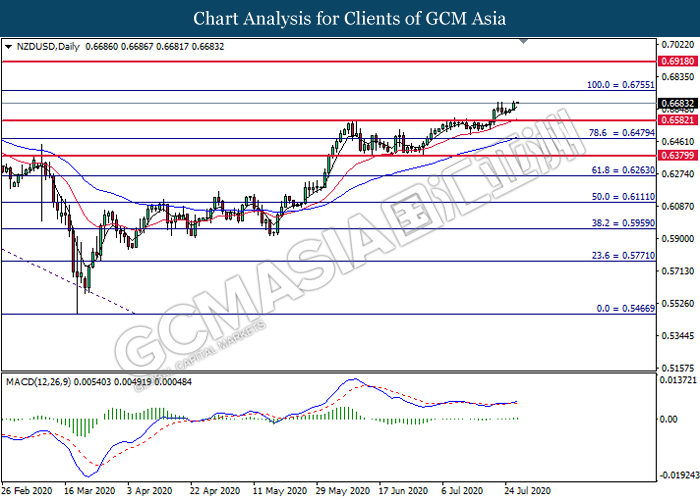Viewport: 700px width, 500px height.
Task: Click the triangle arrow beside NZDUSD,Daily
Action: (x=9, y=47)
